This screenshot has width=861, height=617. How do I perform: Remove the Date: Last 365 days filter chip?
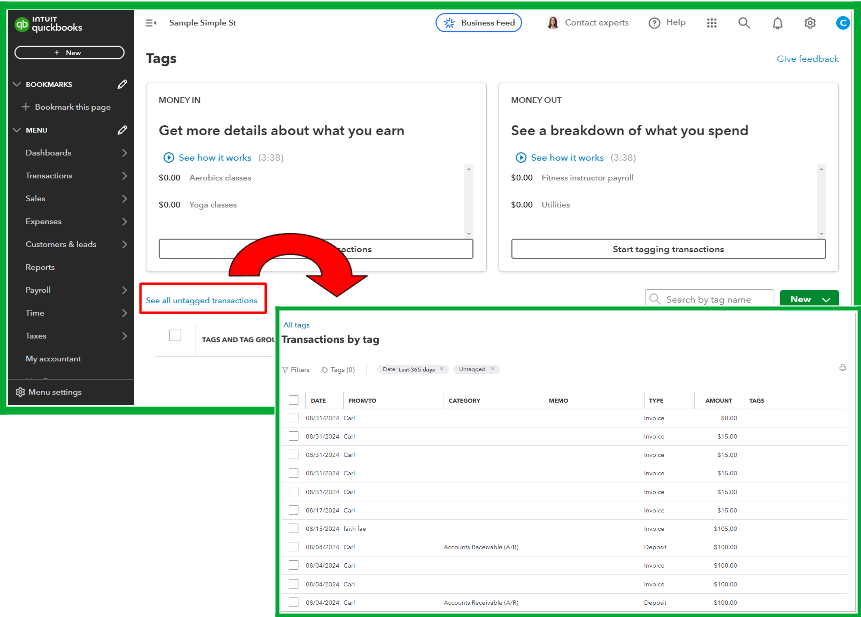(441, 369)
